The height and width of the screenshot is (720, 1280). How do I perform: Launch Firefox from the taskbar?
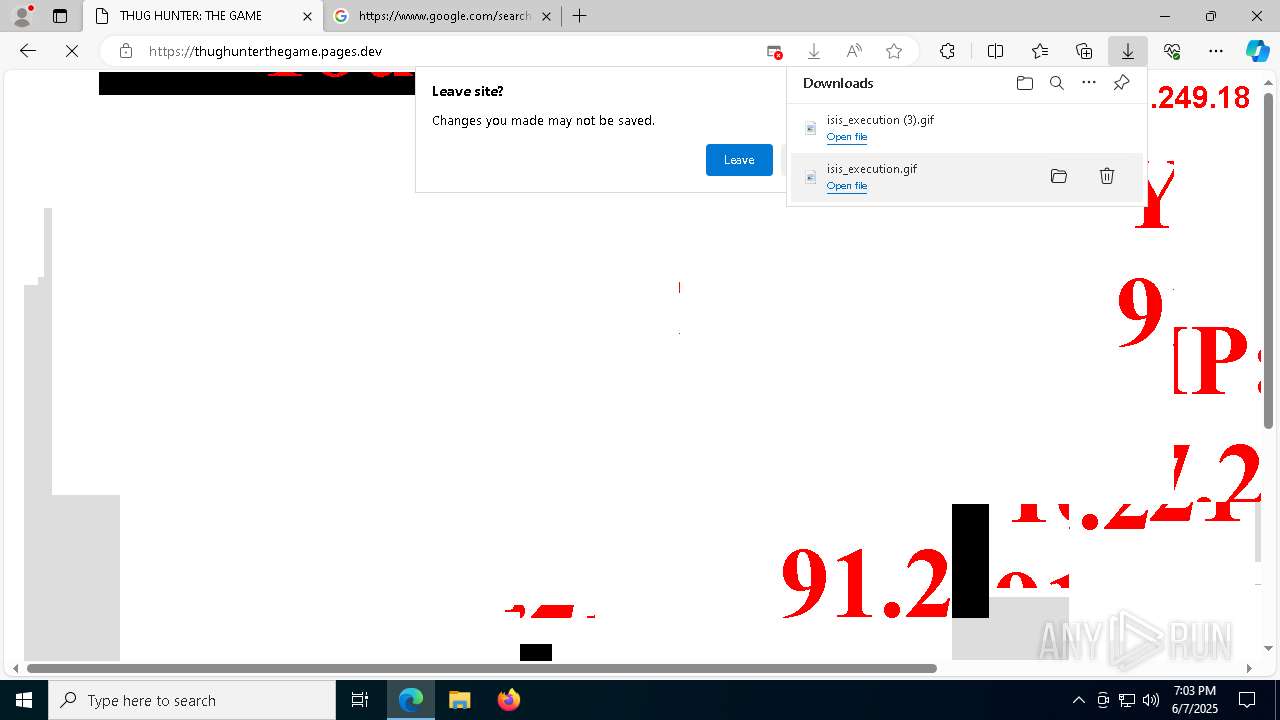coord(508,700)
